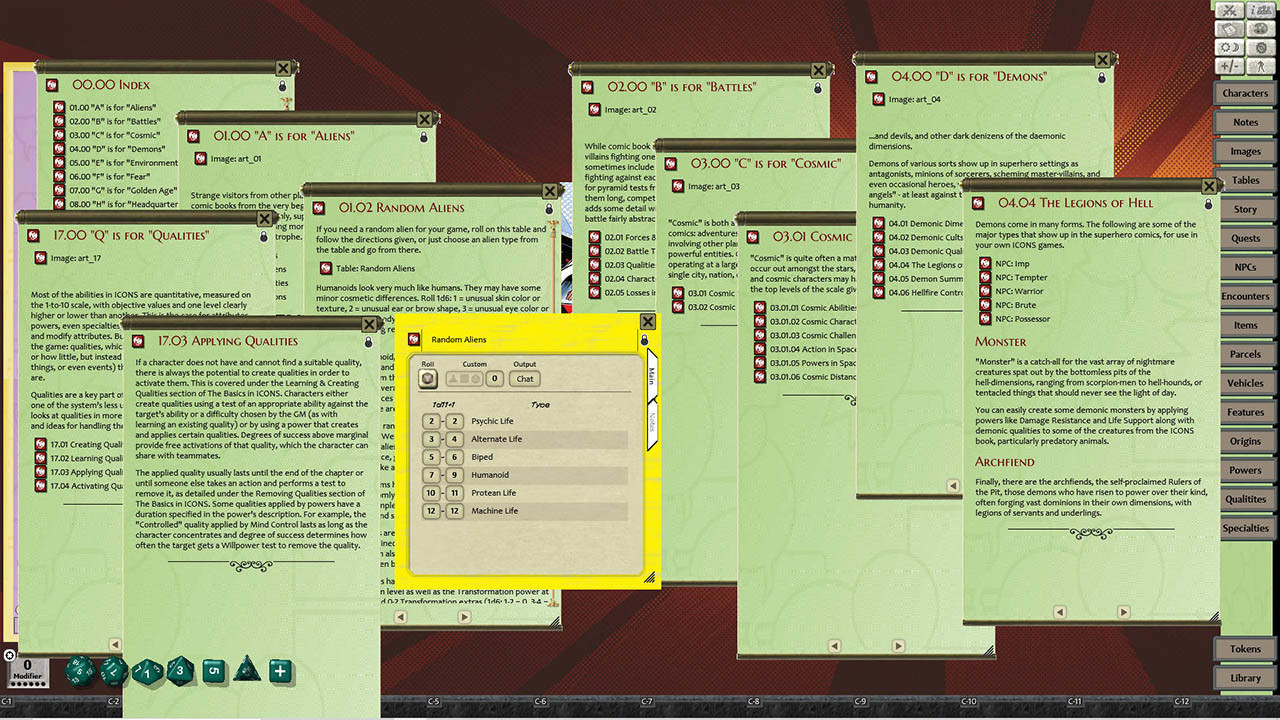The image size is (1280, 720).
Task: Click the crossed-dice clear icon top right
Action: (1228, 11)
